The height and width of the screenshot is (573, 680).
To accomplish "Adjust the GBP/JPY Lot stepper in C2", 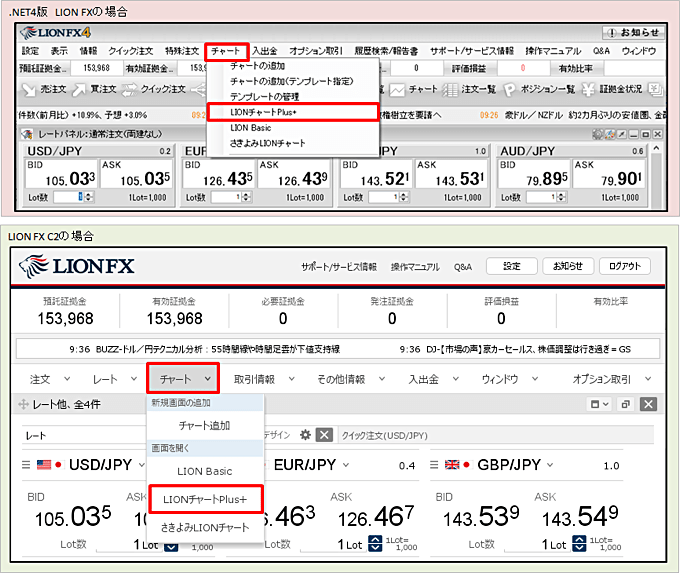I will pos(579,544).
